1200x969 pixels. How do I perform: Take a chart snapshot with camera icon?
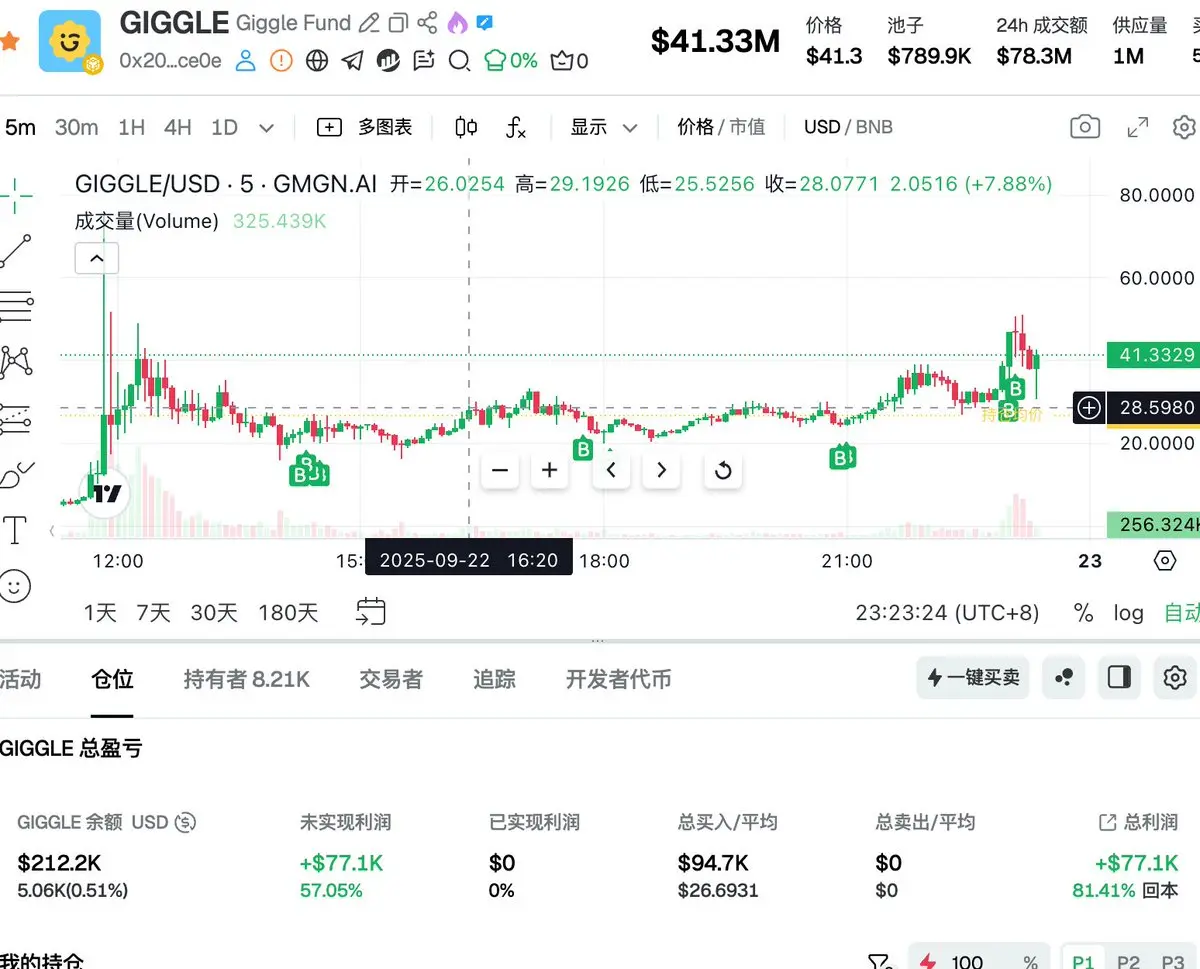(x=1085, y=127)
